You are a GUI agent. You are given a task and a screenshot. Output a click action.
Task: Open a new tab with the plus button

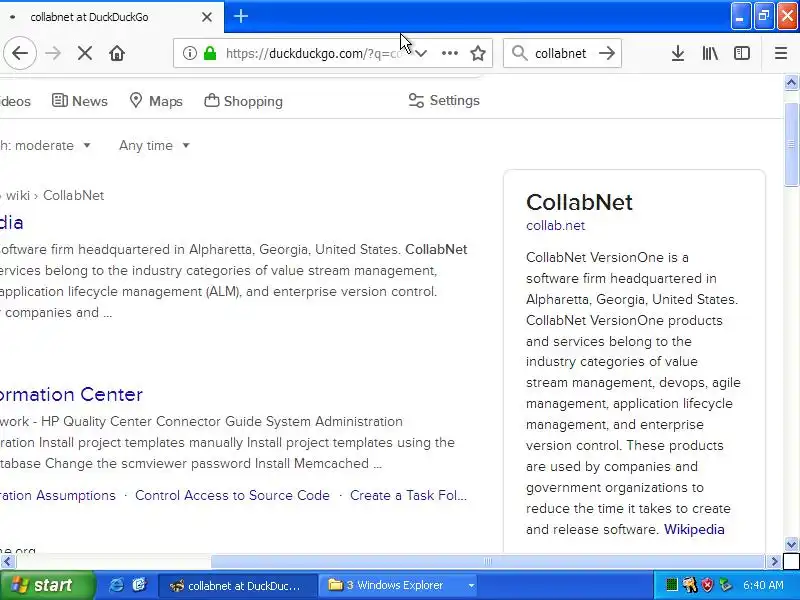(x=241, y=16)
